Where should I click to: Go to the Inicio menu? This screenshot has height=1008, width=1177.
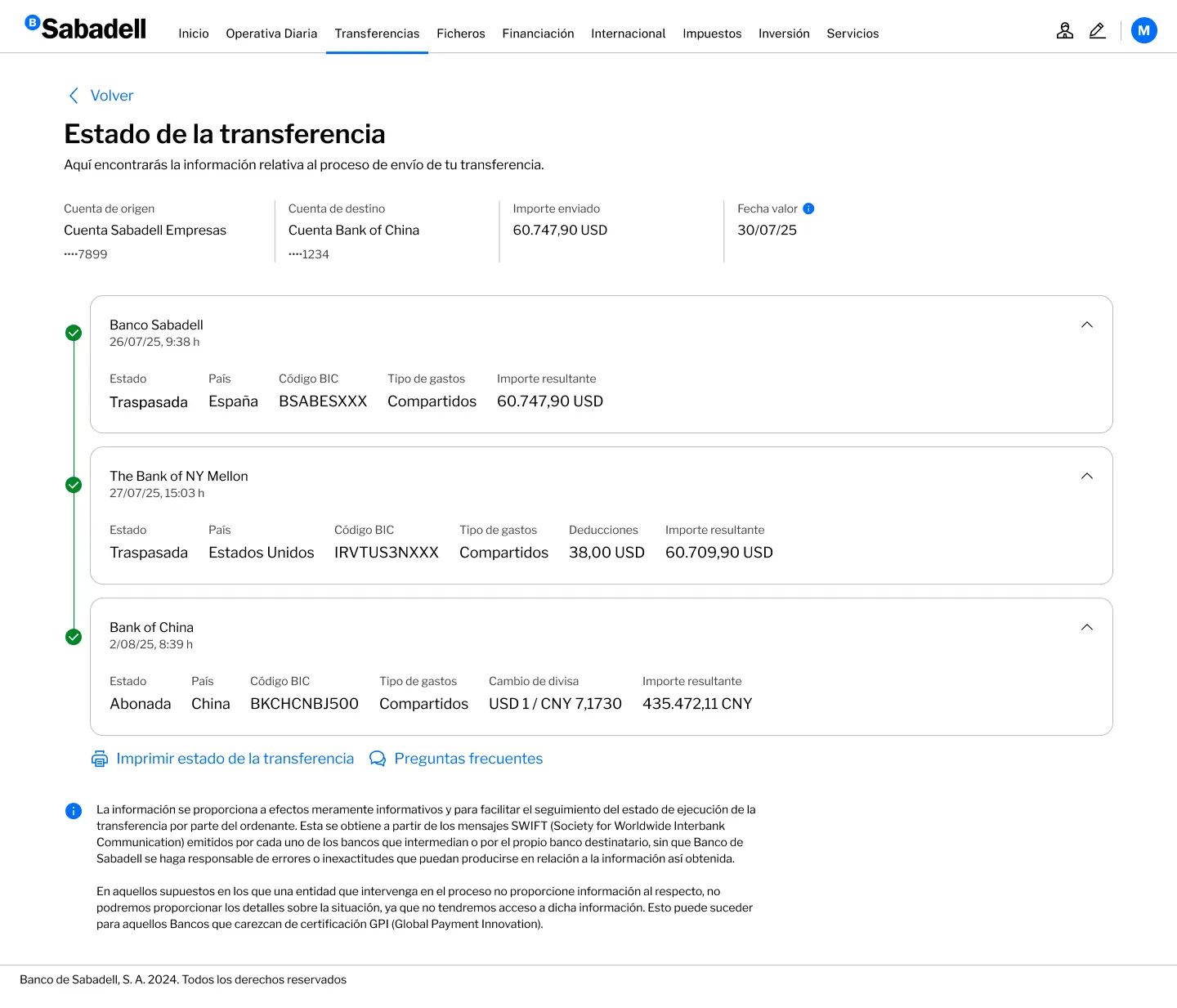pos(194,34)
